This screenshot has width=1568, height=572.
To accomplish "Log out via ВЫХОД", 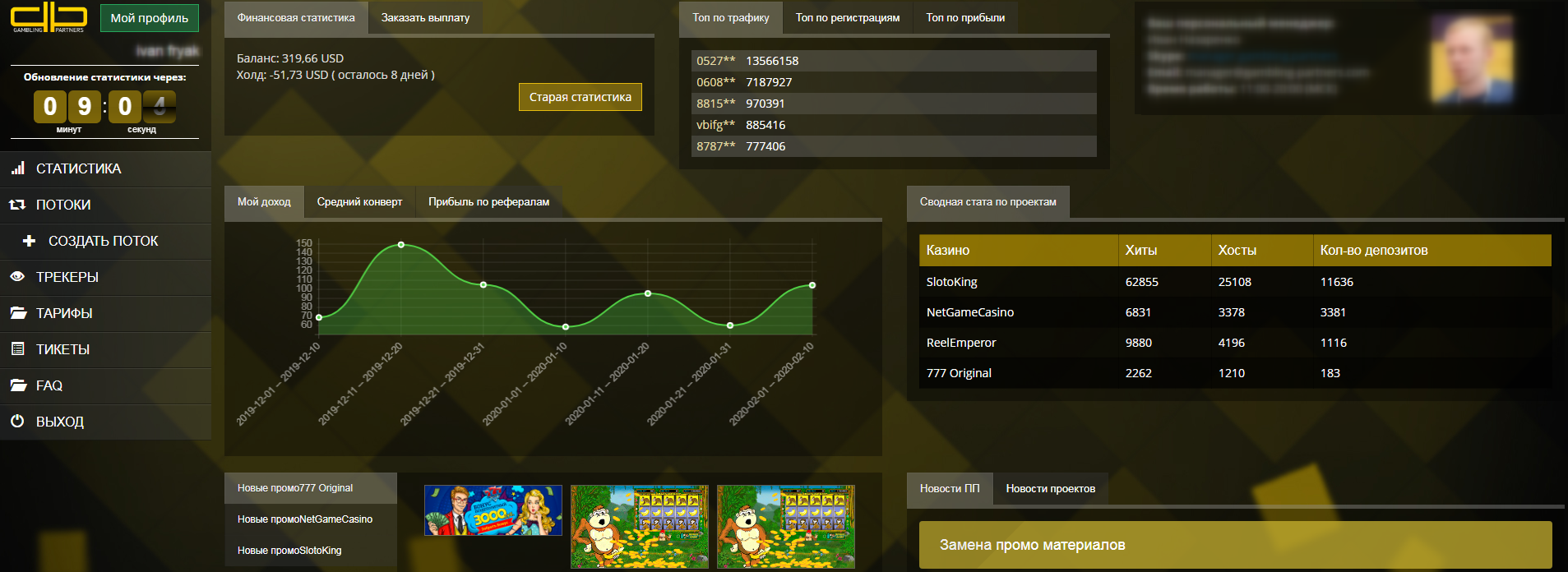I will coord(105,422).
